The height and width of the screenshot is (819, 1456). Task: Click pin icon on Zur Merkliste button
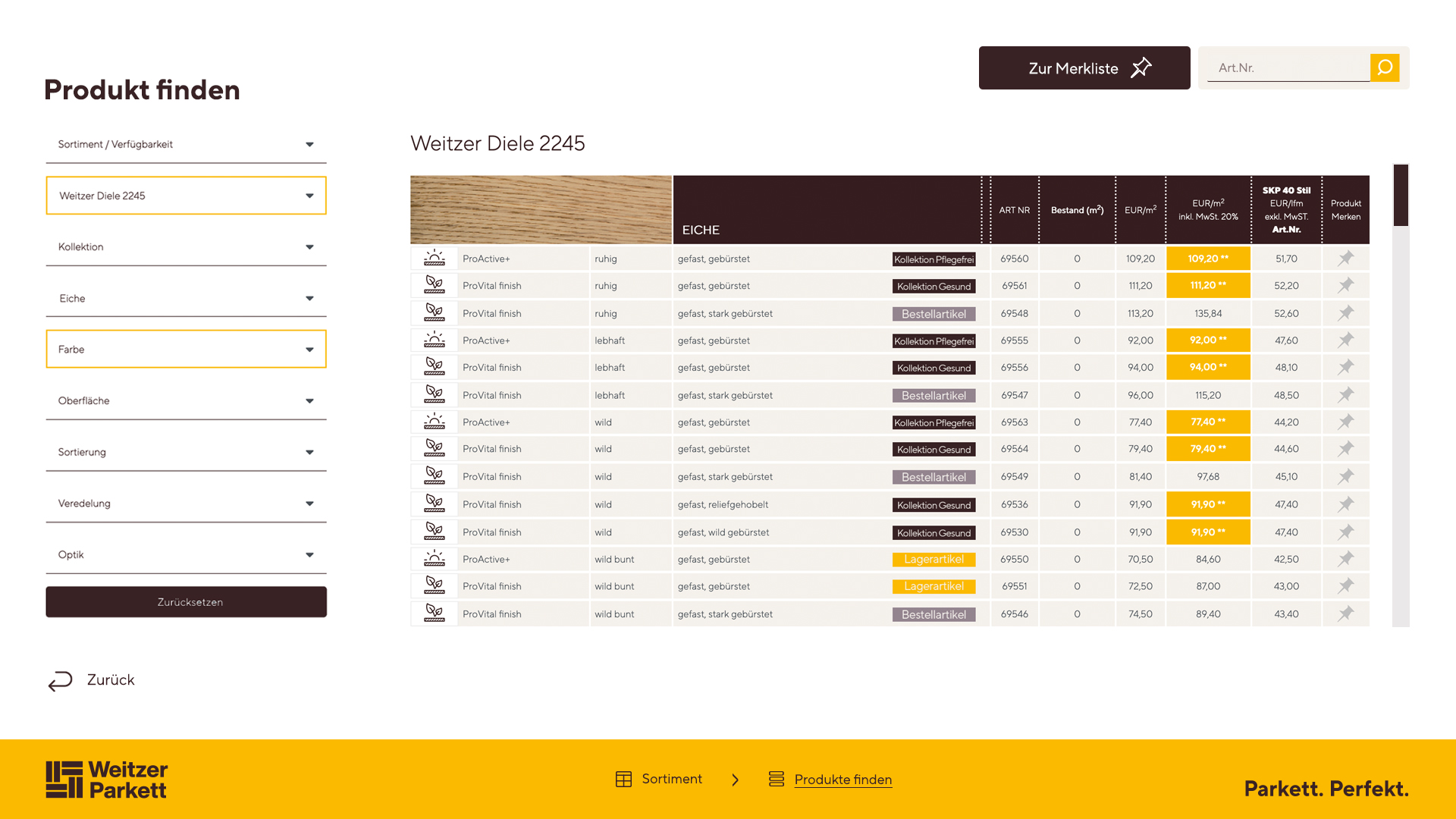tap(1141, 67)
